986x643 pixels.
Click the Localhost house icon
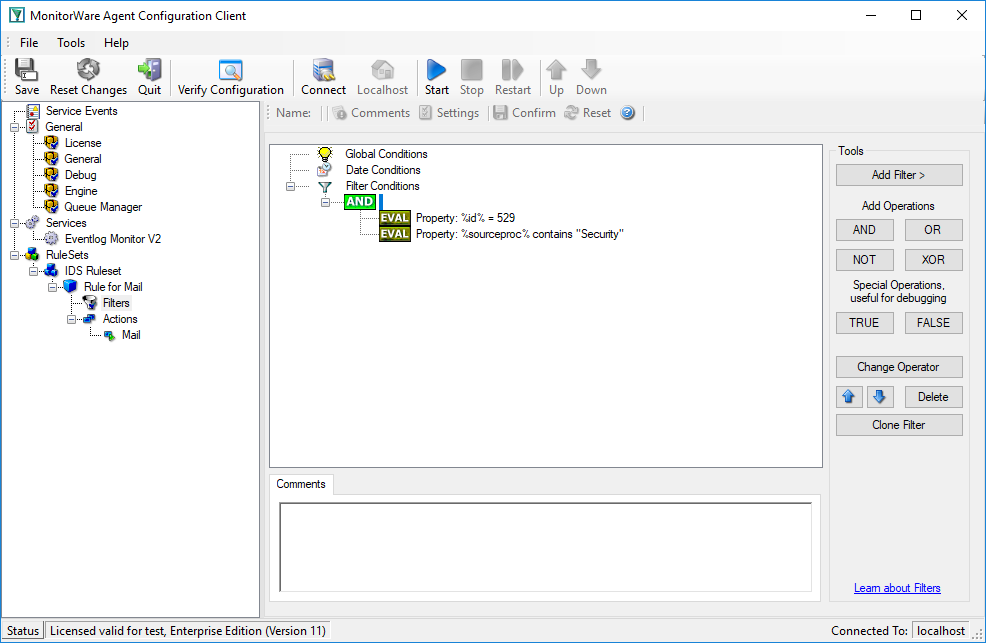point(382,70)
